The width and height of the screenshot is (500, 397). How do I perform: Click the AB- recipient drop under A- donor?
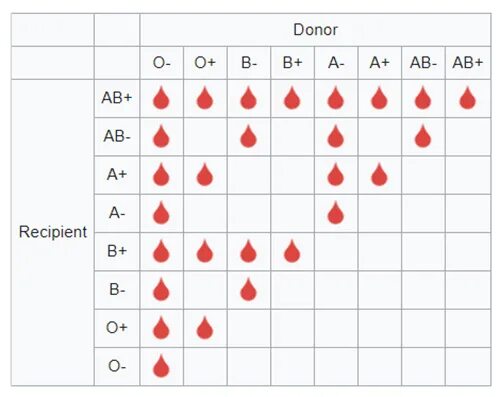(335, 136)
